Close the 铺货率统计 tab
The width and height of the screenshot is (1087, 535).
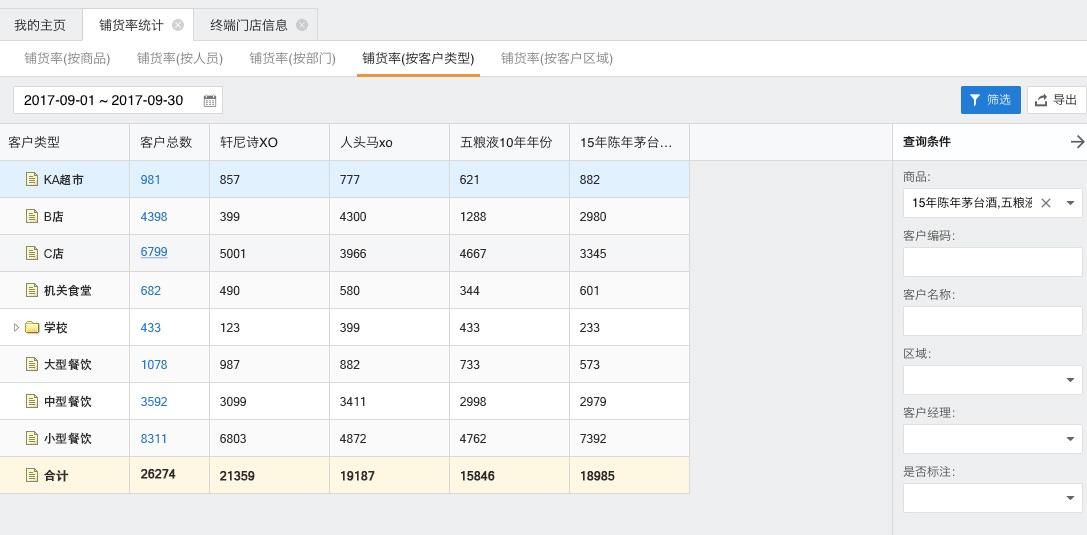pyautogui.click(x=178, y=25)
